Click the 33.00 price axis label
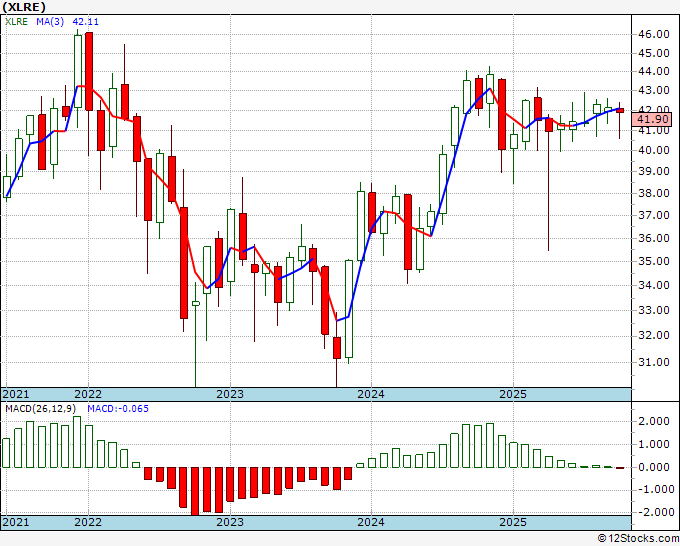Image resolution: width=680 pixels, height=546 pixels. coord(653,310)
